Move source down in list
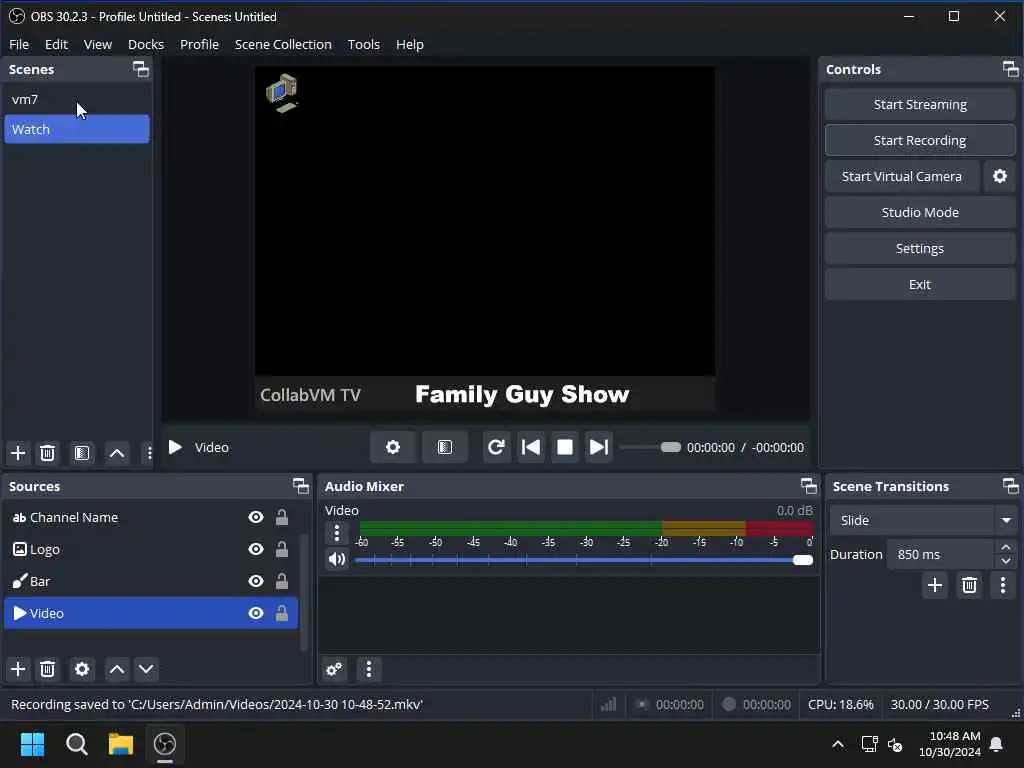The height and width of the screenshot is (768, 1024). pos(146,669)
